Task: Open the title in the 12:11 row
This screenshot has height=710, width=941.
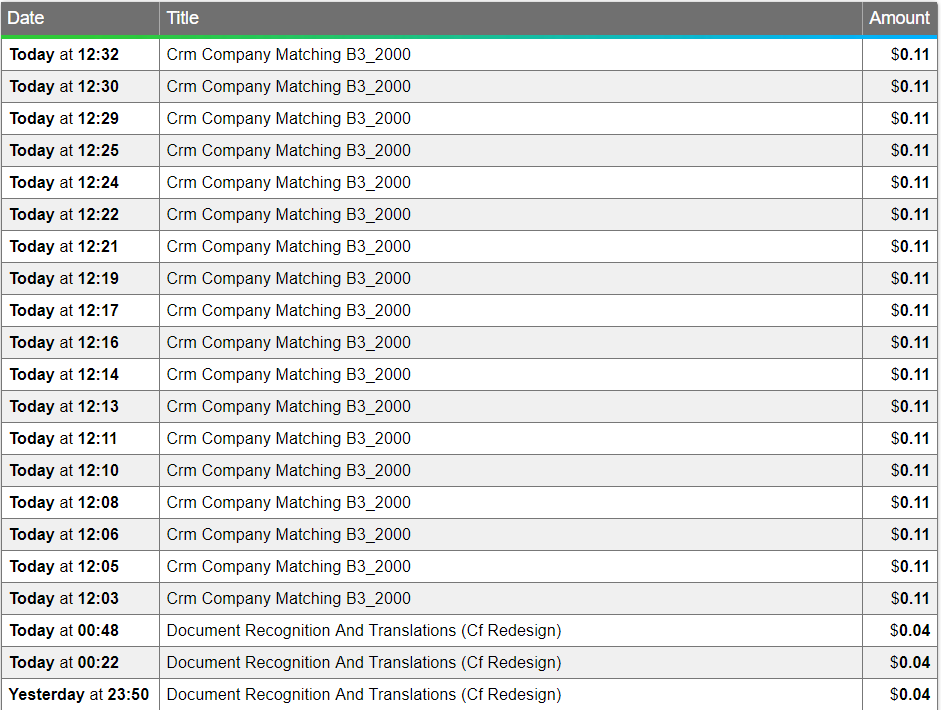Action: coord(289,439)
